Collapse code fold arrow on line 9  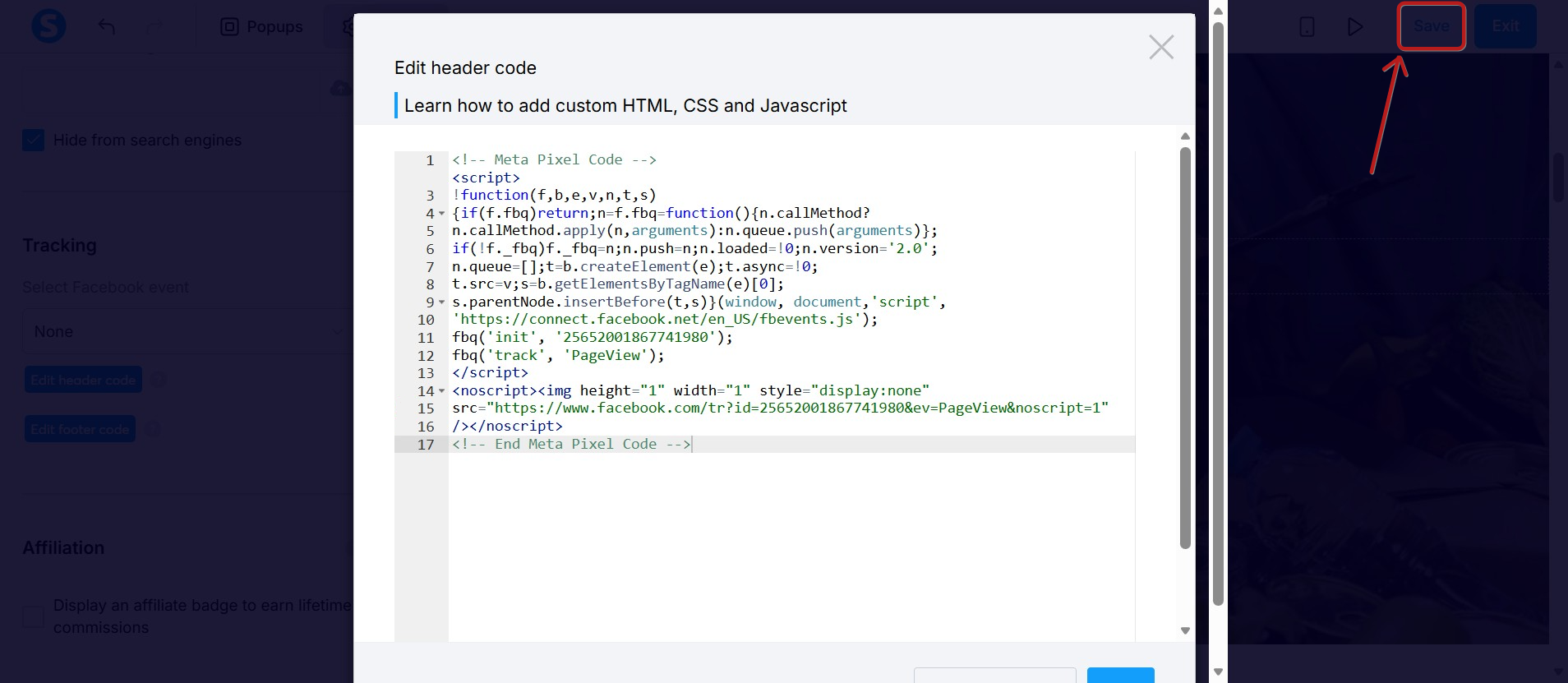coord(442,302)
